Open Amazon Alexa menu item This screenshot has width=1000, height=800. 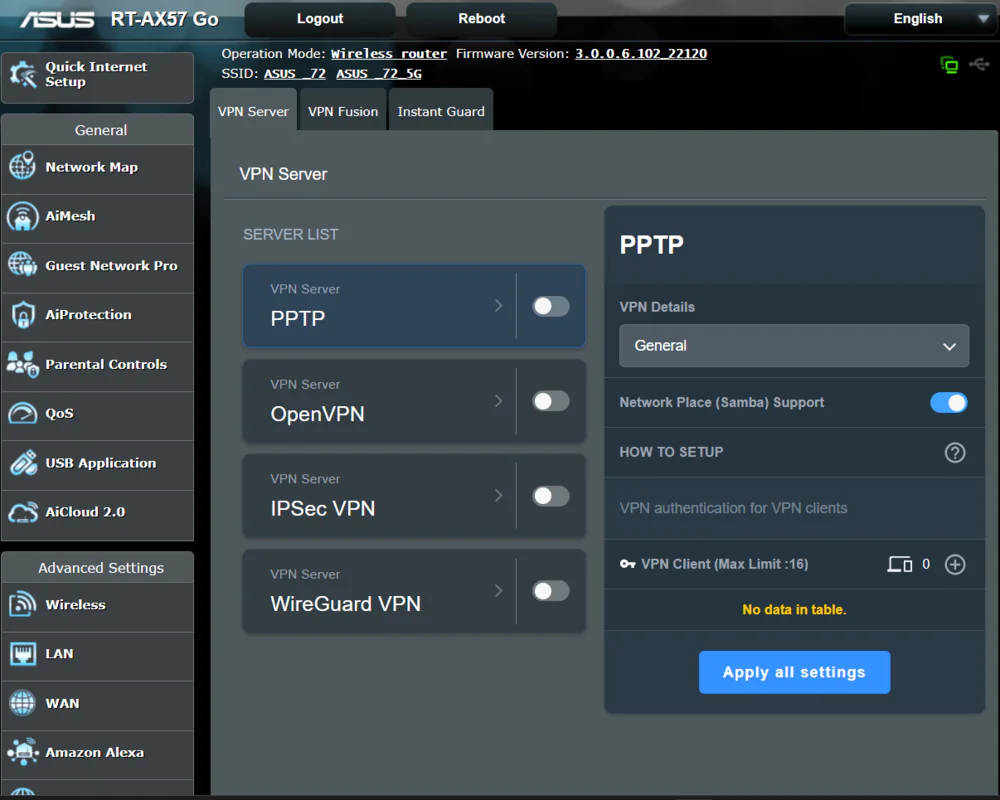click(x=98, y=753)
